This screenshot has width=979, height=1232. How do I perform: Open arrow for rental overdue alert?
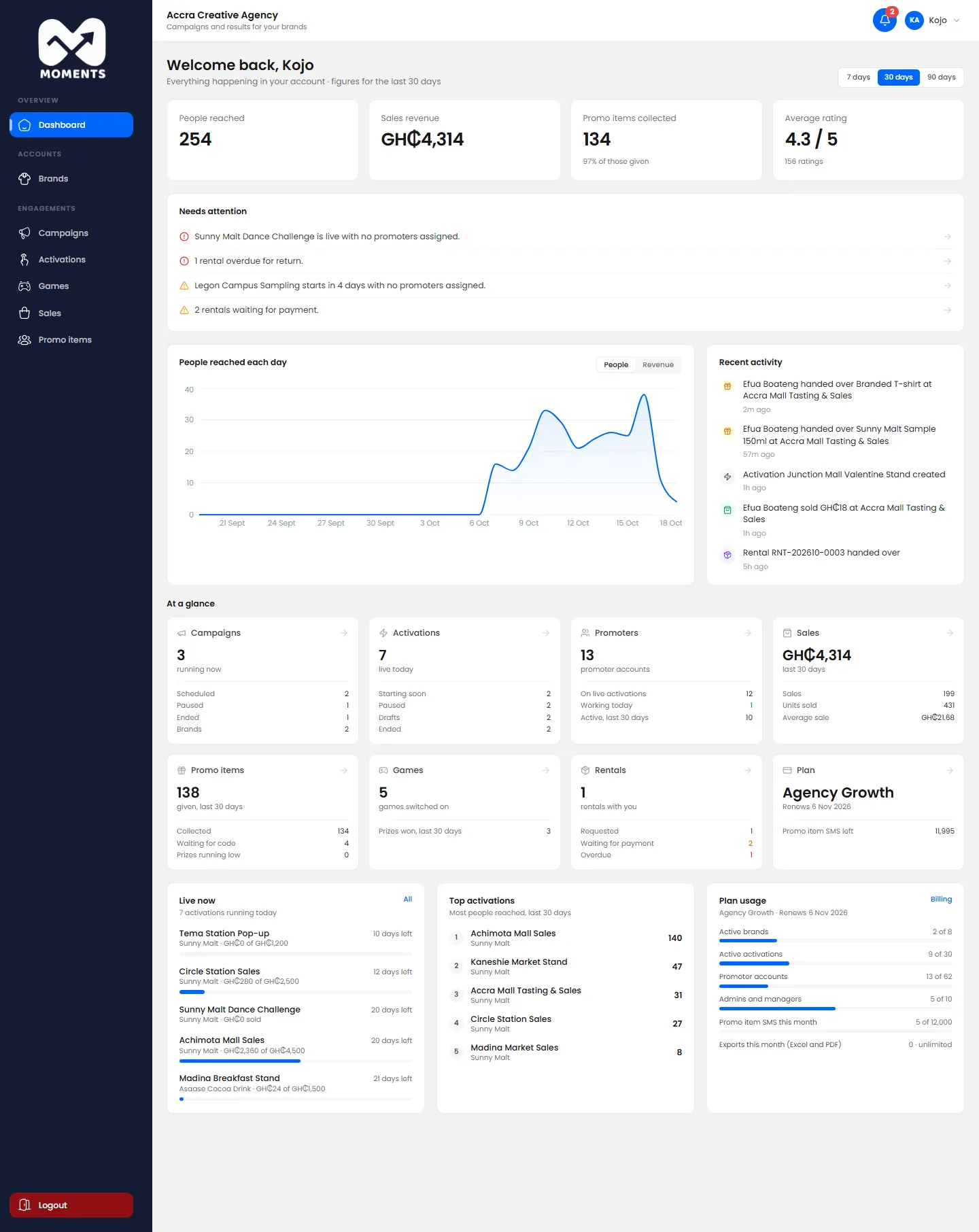[948, 261]
